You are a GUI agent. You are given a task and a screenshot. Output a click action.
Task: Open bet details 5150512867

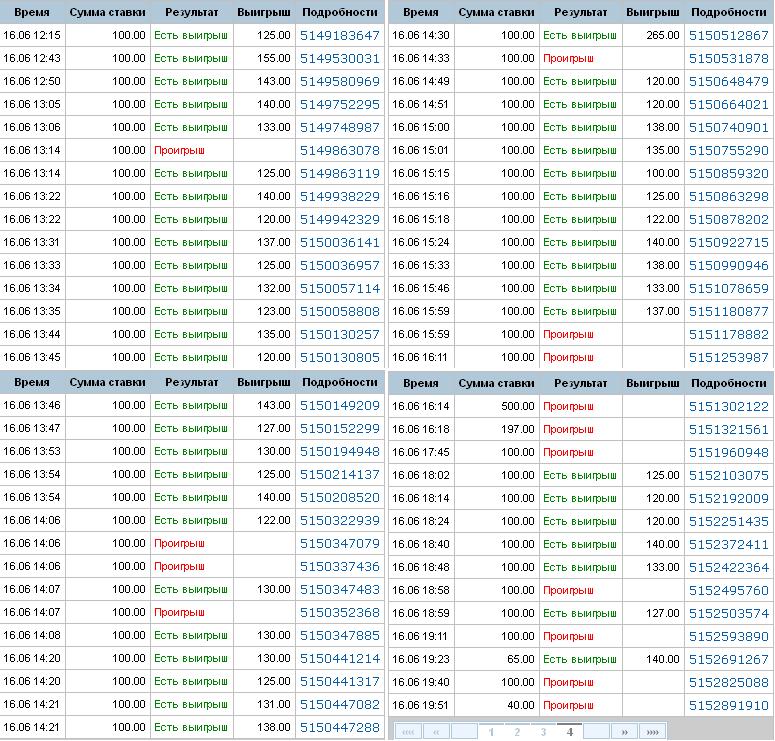(x=729, y=36)
